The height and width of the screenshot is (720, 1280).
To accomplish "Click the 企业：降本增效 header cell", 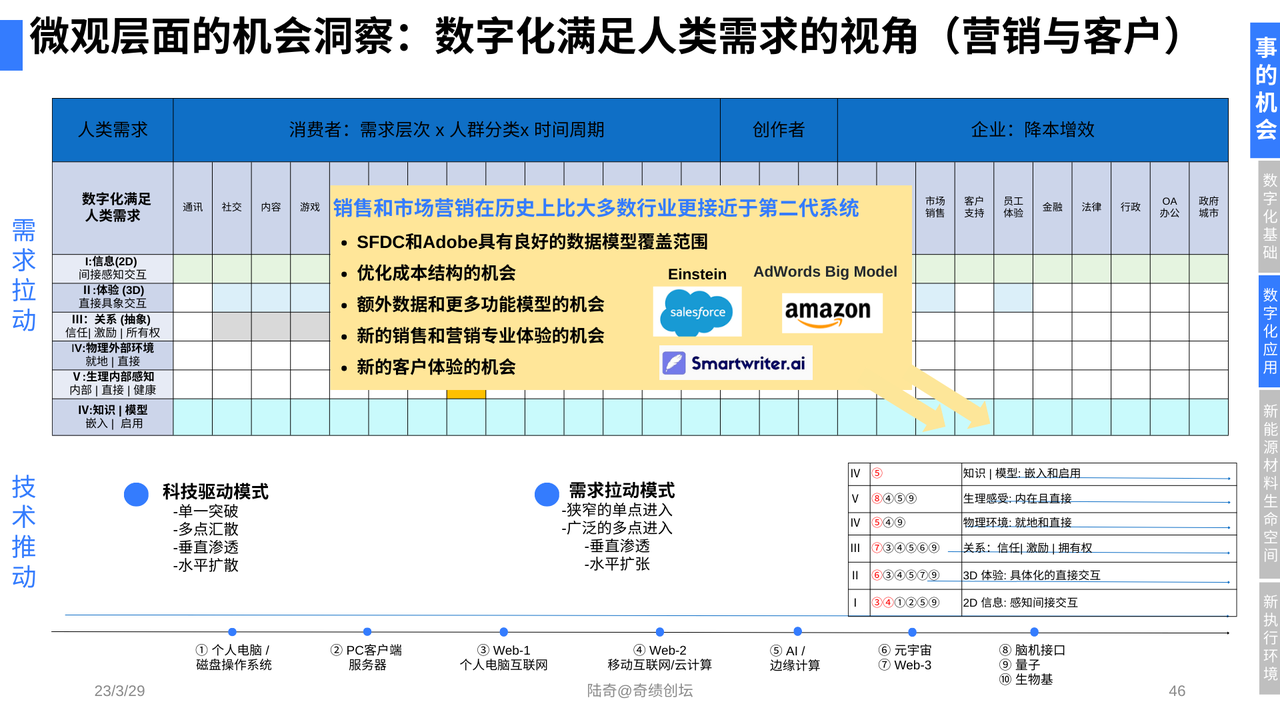I will click(x=1032, y=130).
